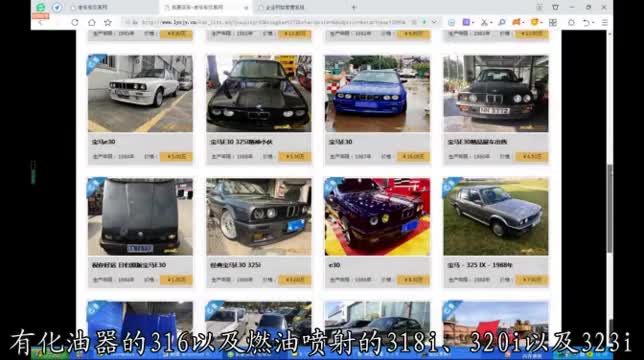Click the price tag on the 宝马E30精品 card
The height and width of the screenshot is (360, 644).
(531, 156)
